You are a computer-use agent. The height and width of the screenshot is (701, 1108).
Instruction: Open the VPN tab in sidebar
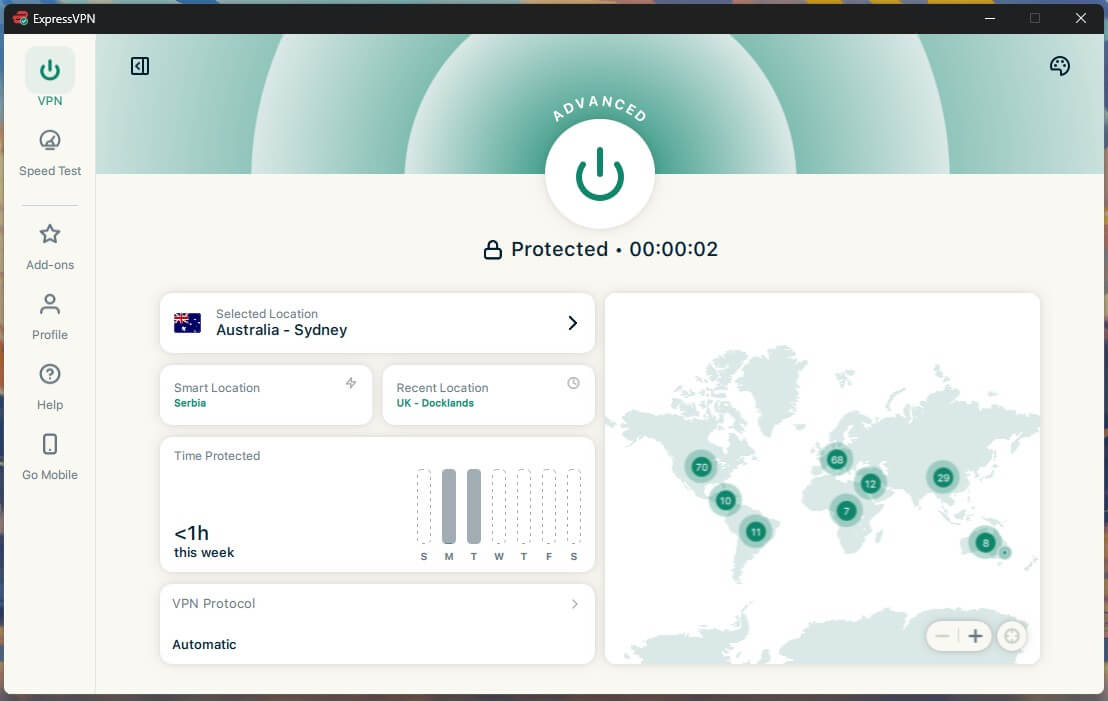coord(49,78)
